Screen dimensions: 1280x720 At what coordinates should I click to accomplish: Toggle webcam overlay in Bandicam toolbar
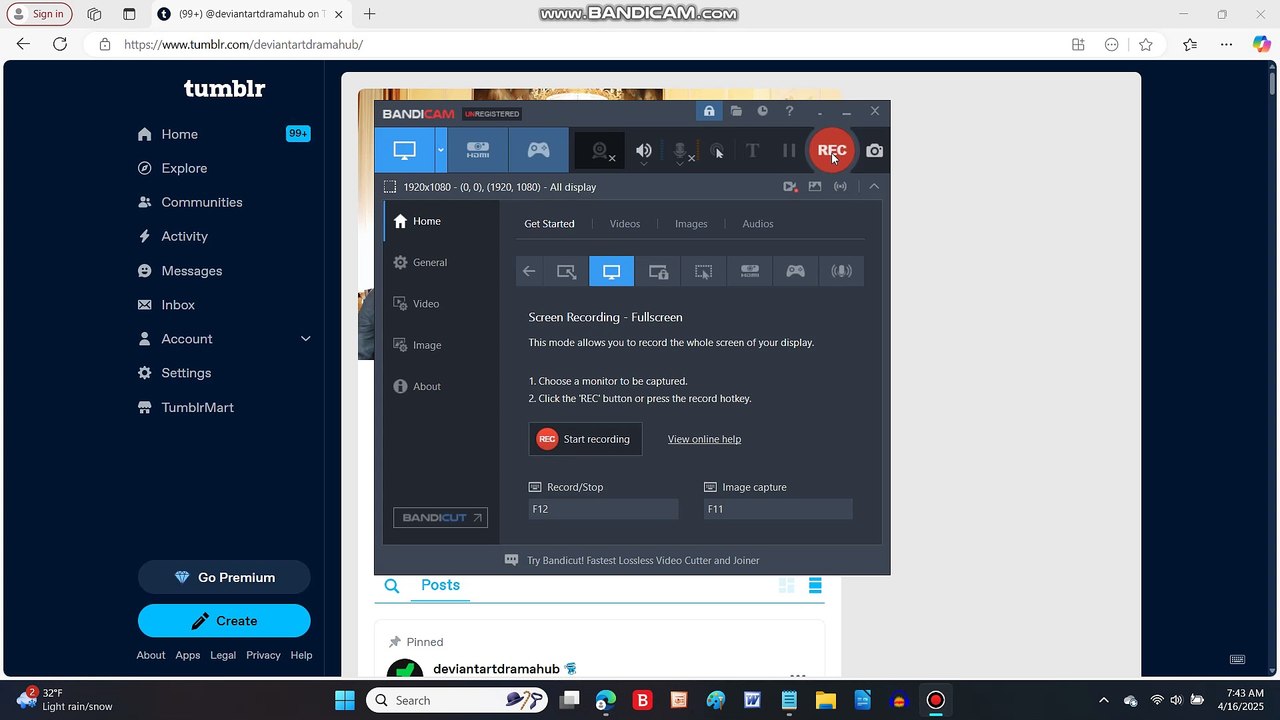click(600, 151)
